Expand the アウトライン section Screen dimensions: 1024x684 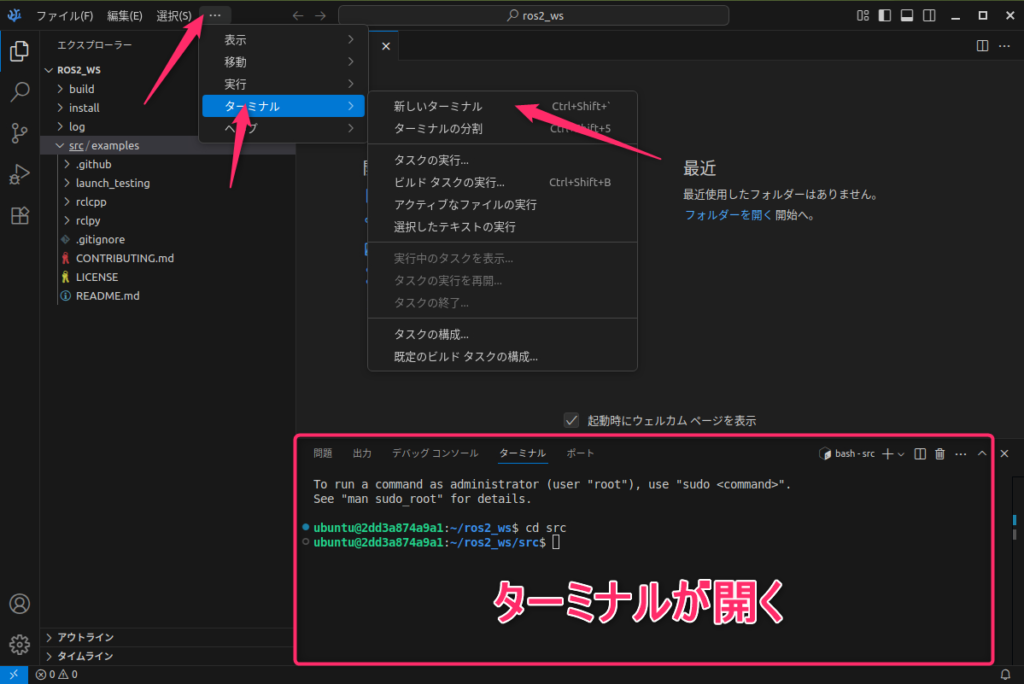click(x=85, y=637)
